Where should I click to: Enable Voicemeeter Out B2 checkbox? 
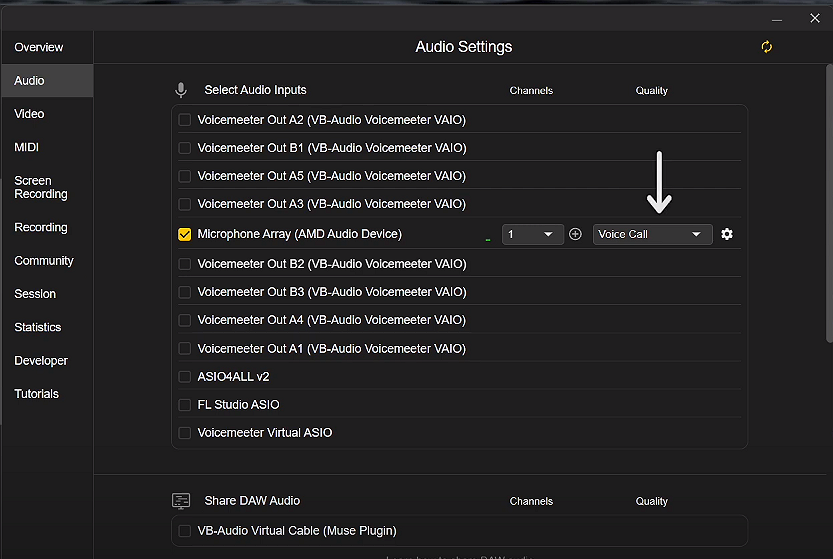[184, 264]
